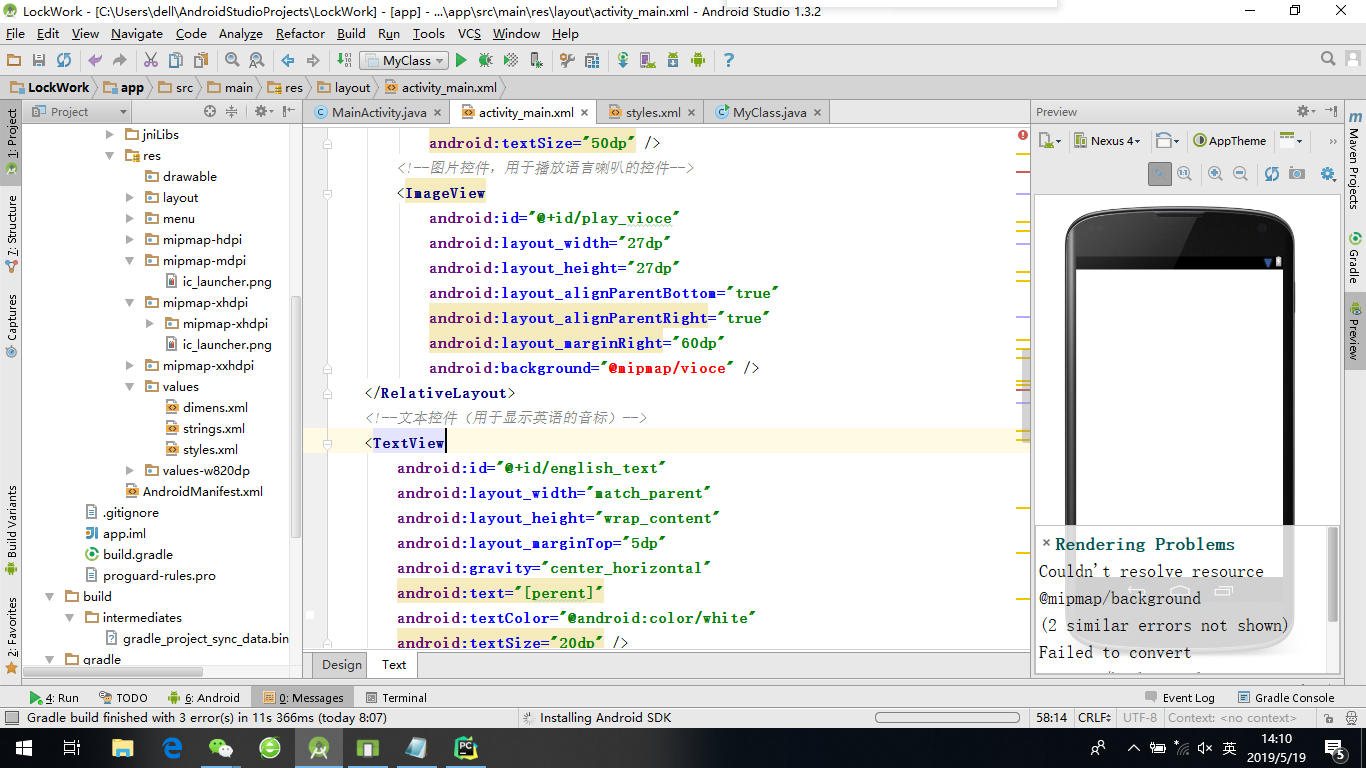Toggle the Favorites tool window
Viewport: 1366px width, 768px height.
point(12,634)
